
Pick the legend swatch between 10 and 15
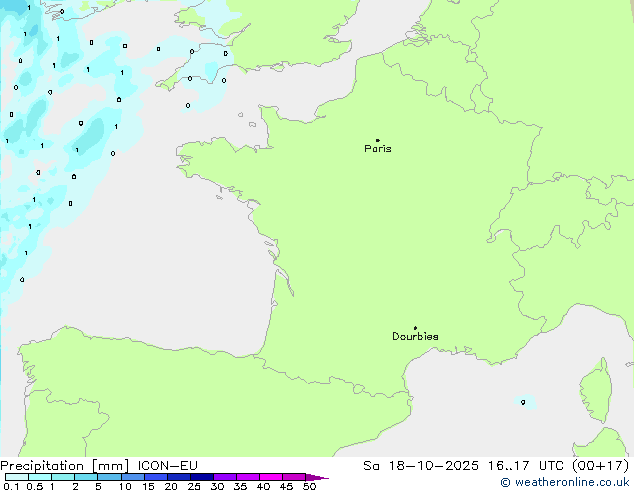(x=132, y=477)
